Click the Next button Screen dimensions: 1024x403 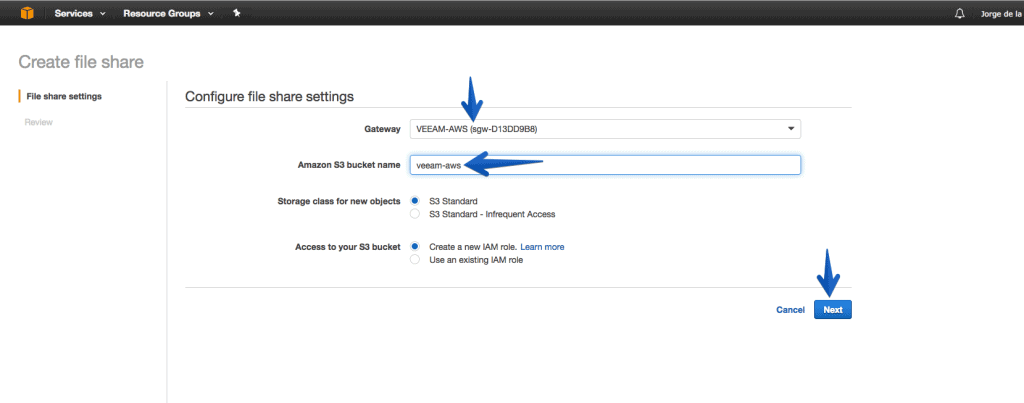(x=833, y=310)
